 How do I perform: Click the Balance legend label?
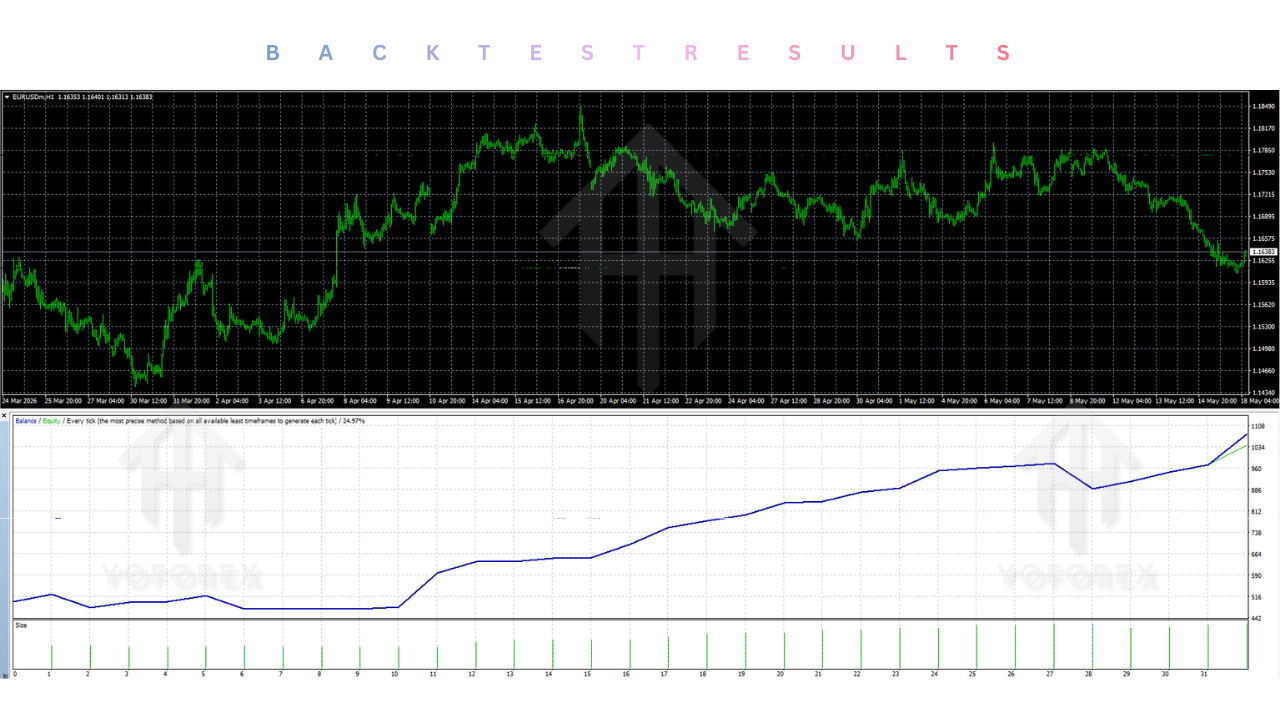point(26,421)
